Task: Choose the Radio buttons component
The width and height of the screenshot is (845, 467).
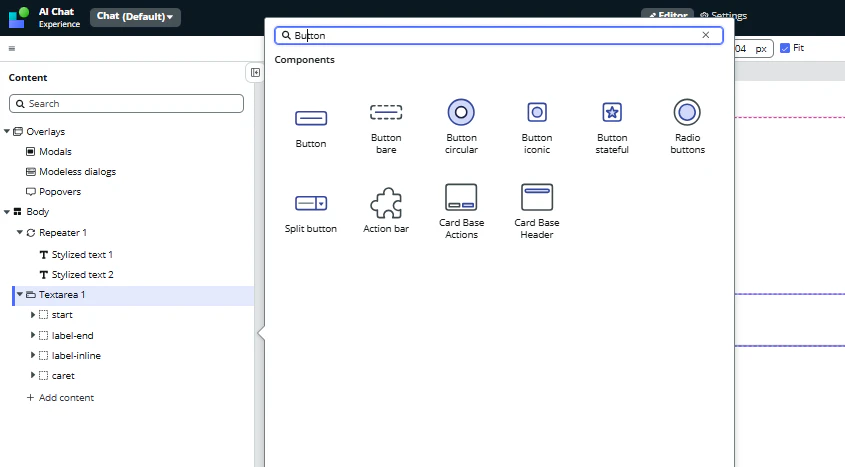Action: coord(687,126)
